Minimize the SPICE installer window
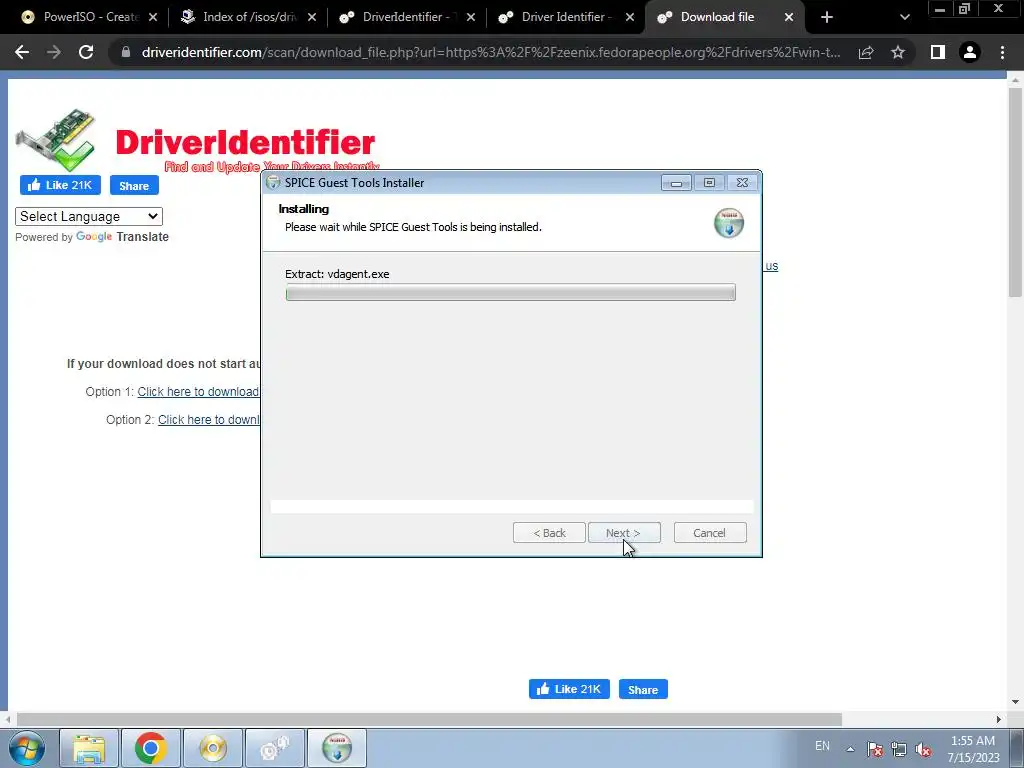Screen dimensions: 1024x768 [x=676, y=183]
